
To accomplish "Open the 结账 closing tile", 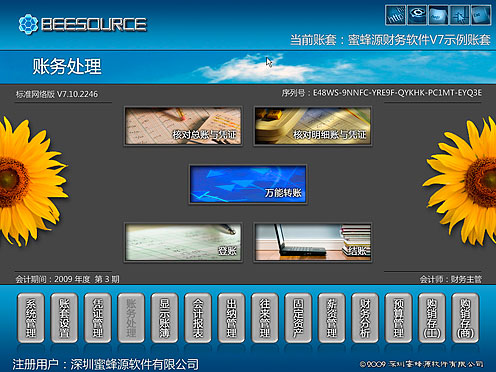I will point(312,242).
